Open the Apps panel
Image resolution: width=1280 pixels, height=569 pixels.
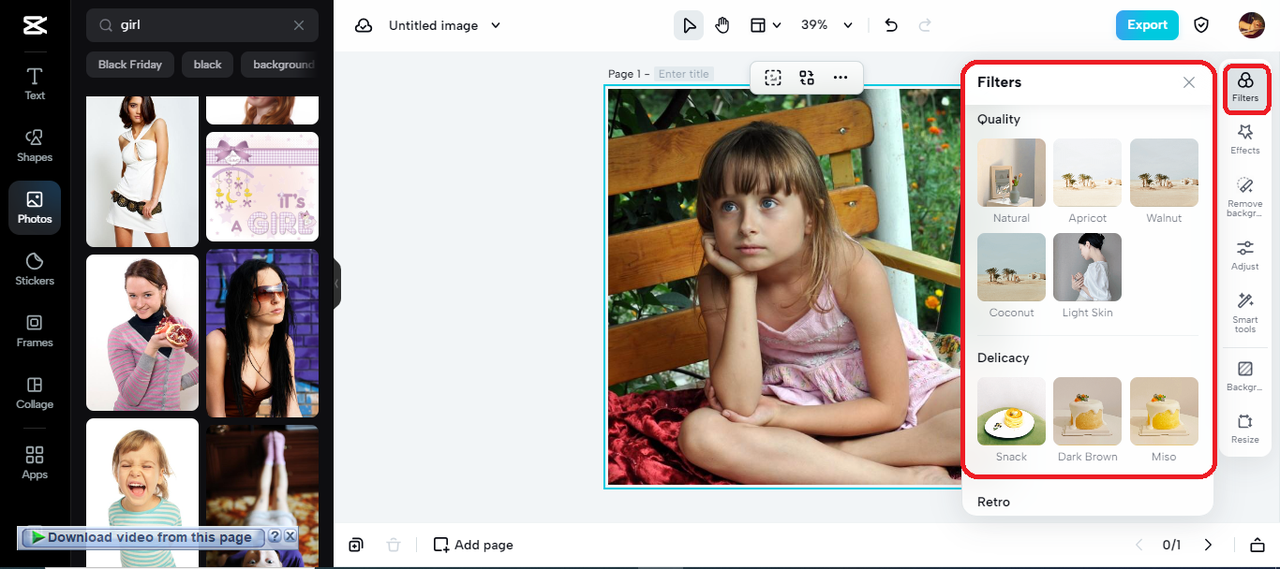coord(35,463)
